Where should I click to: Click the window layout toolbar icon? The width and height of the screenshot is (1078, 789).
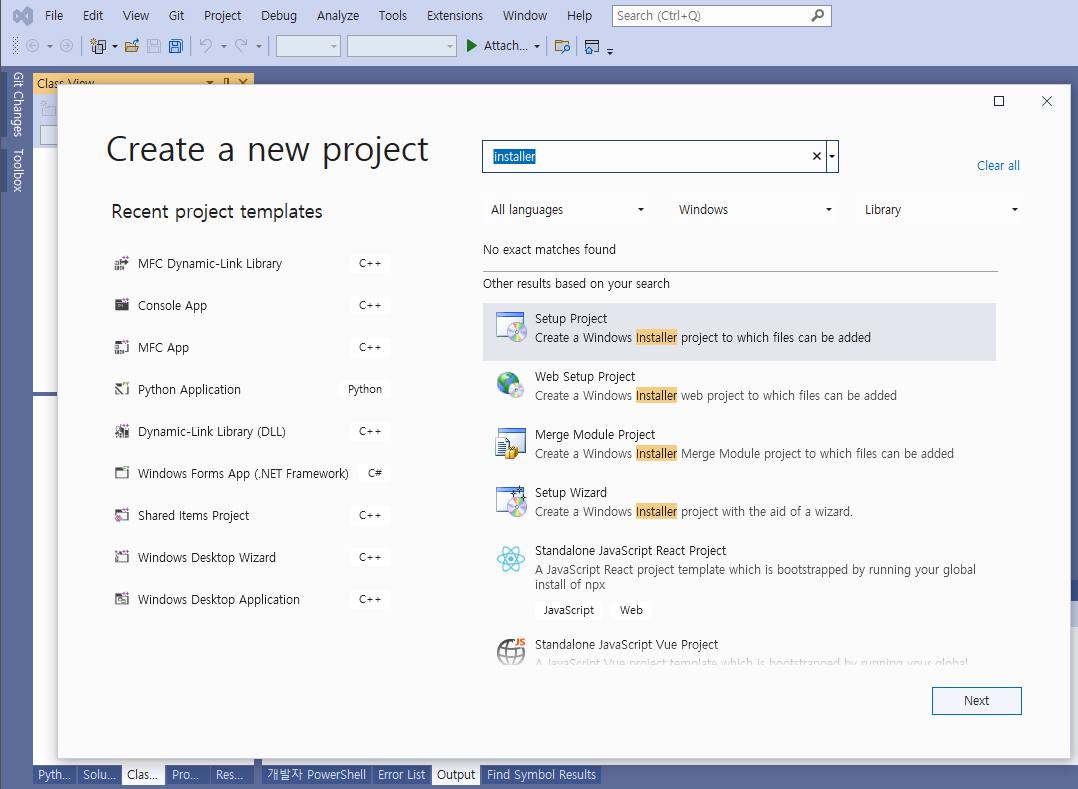(592, 47)
